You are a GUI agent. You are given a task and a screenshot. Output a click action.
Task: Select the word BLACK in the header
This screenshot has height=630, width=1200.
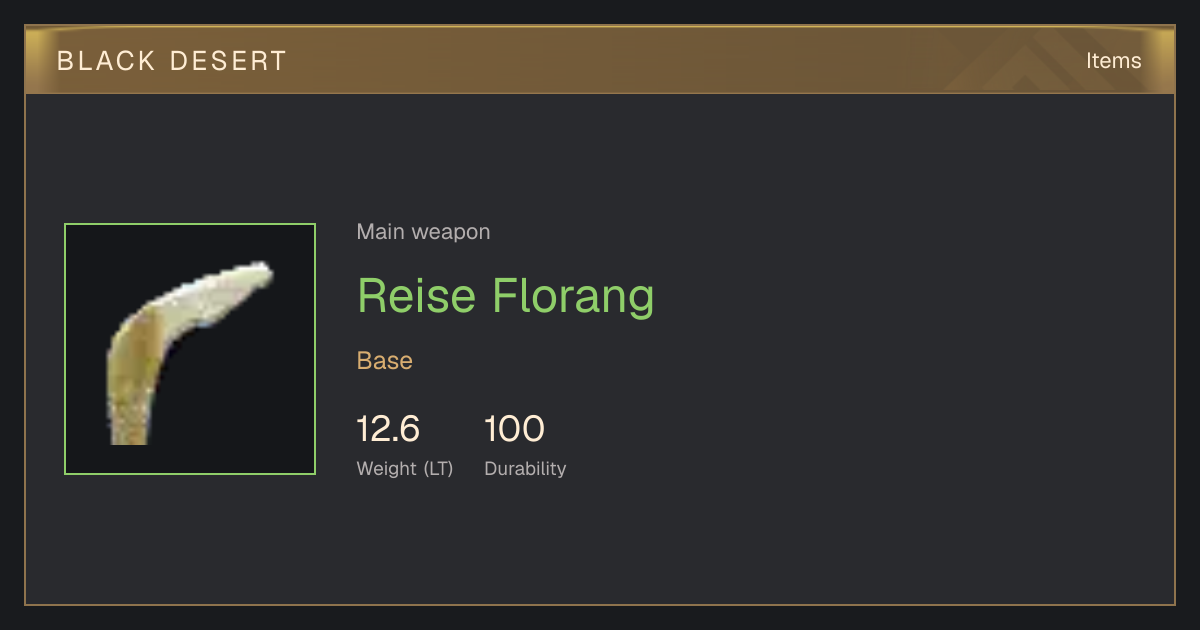pyautogui.click(x=107, y=61)
